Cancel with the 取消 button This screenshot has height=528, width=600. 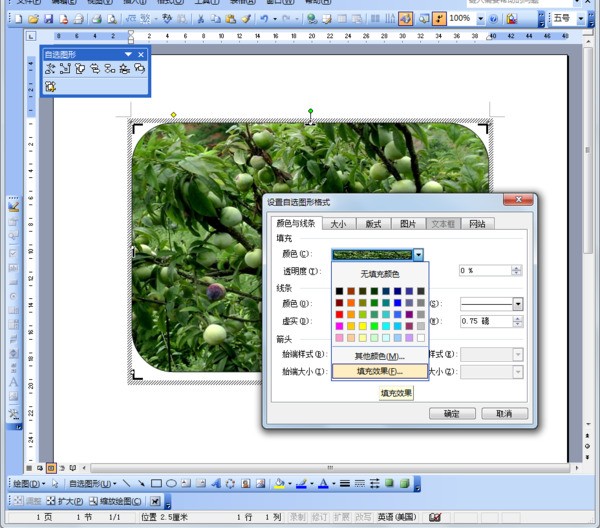click(x=504, y=414)
